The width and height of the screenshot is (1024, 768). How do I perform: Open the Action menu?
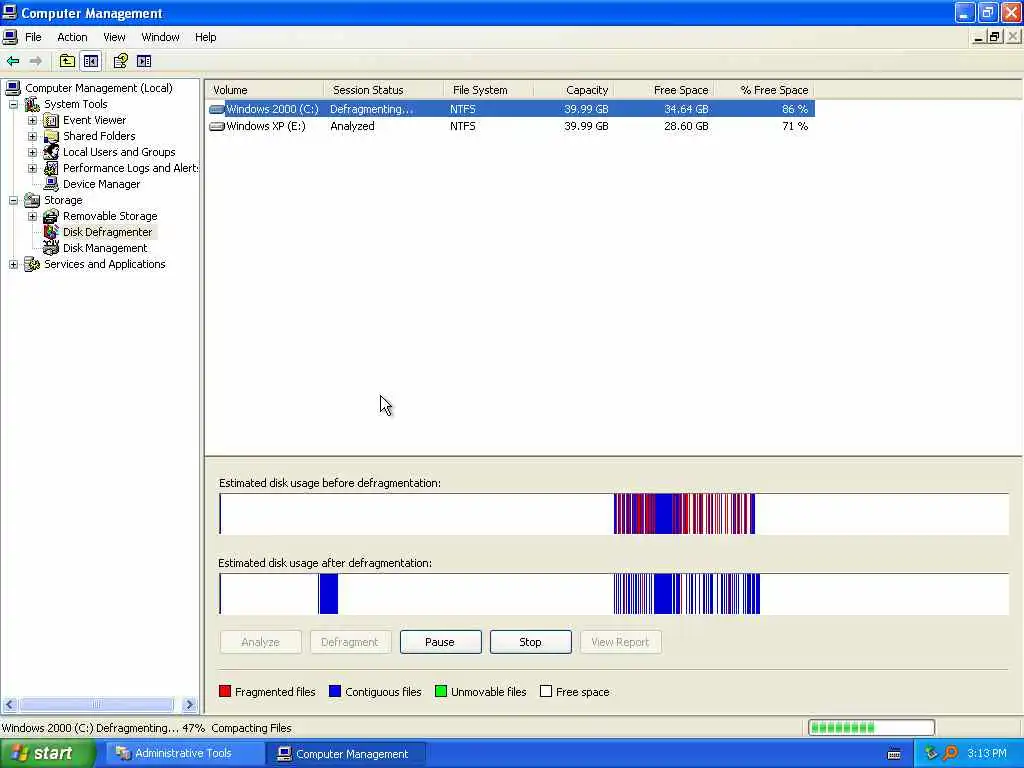[x=72, y=37]
